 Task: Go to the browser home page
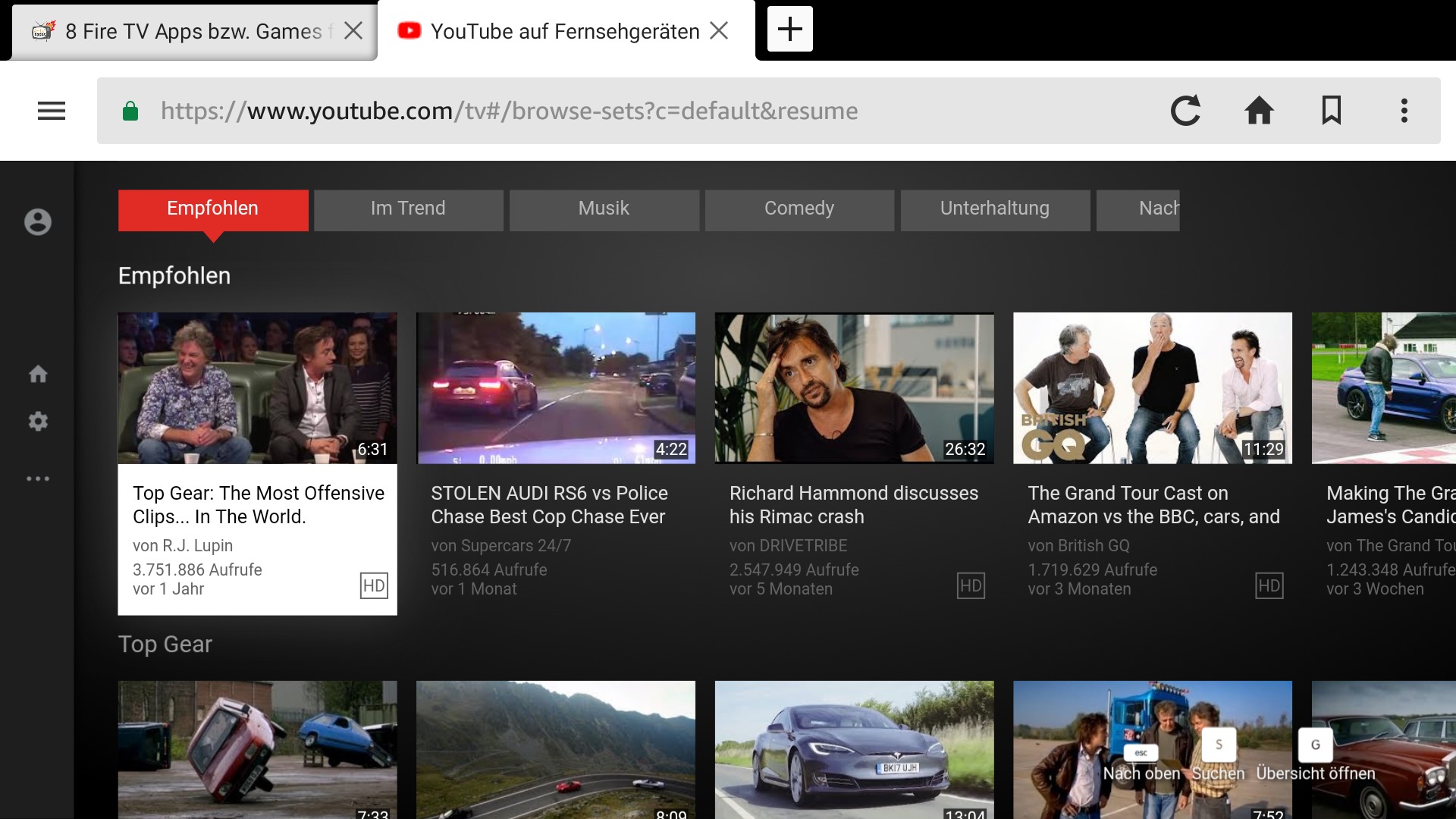point(1259,111)
